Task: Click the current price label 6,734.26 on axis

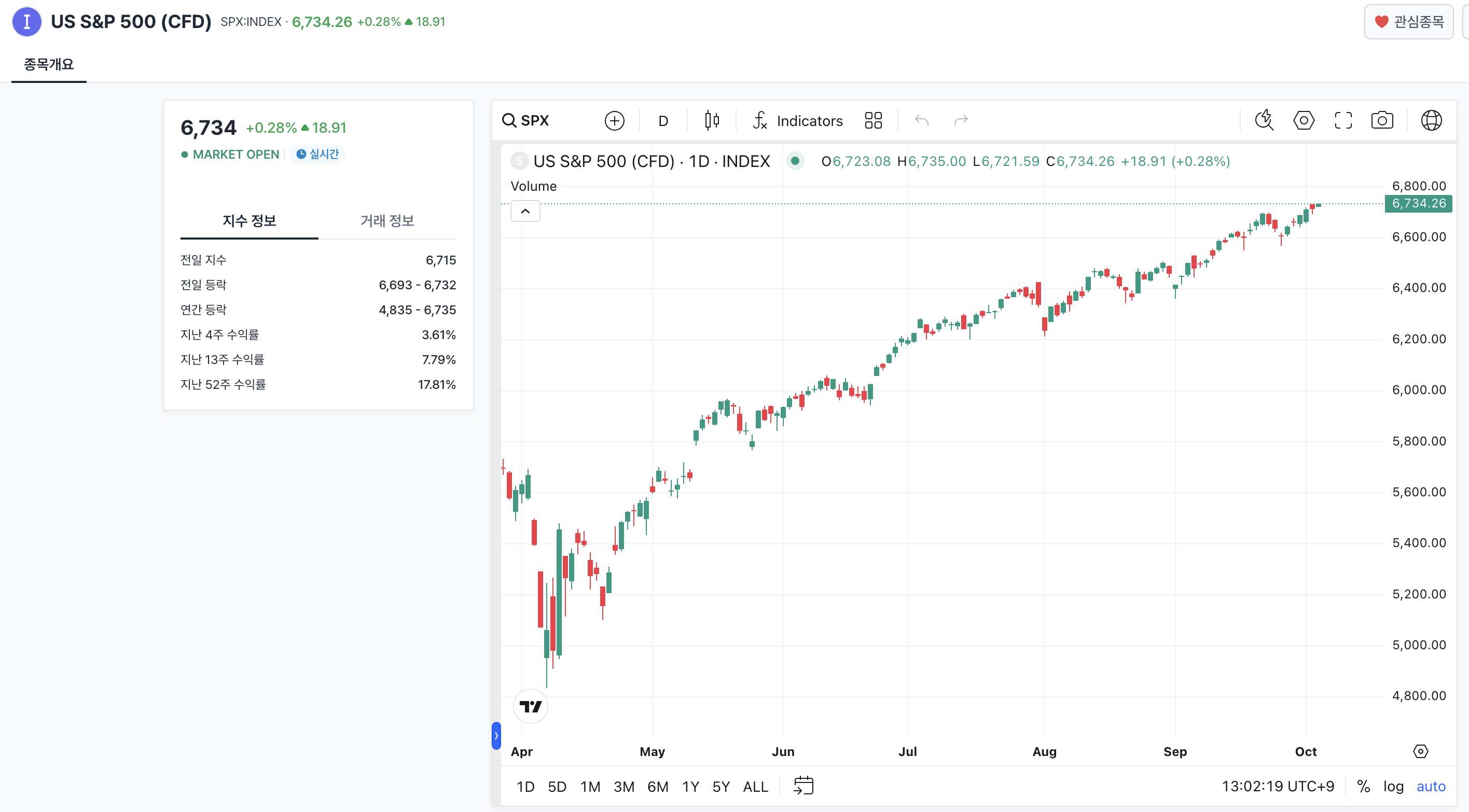Action: (1418, 204)
